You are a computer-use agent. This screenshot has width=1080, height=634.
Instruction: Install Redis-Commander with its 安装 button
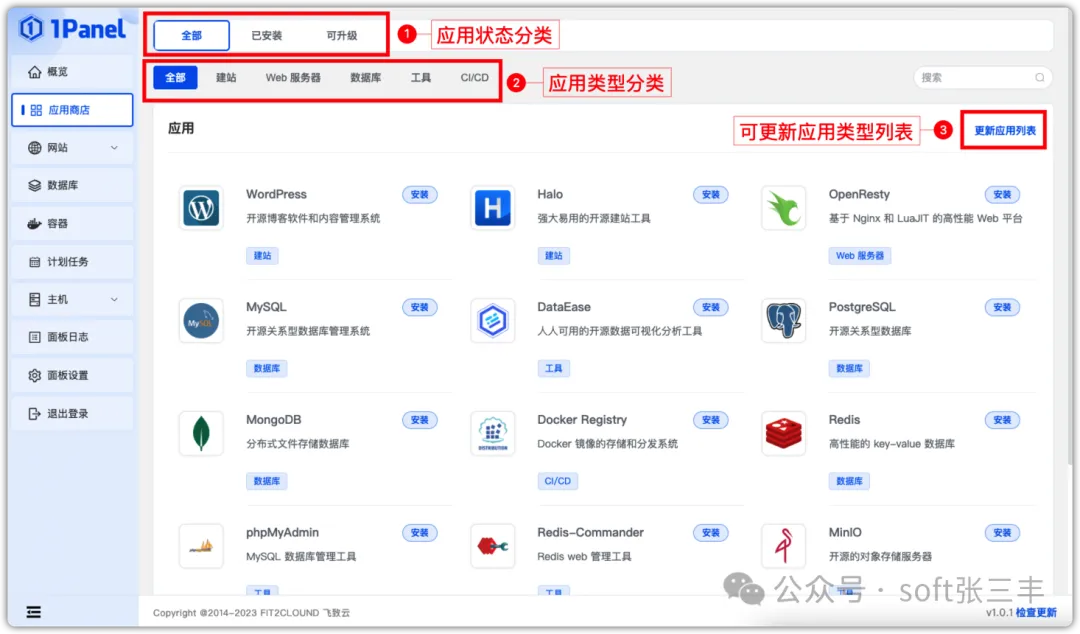[711, 533]
